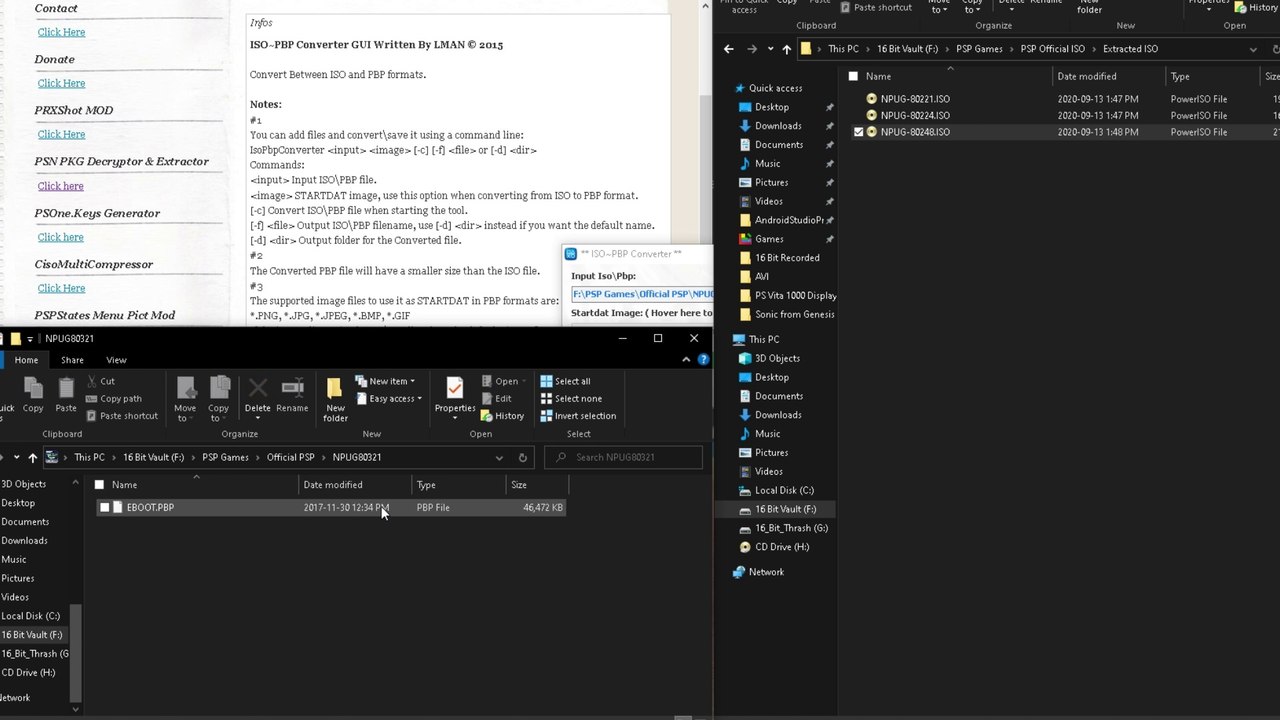Click Paste shortcut in NPUG80321 ribbon
This screenshot has width=1280, height=720.
(121, 416)
